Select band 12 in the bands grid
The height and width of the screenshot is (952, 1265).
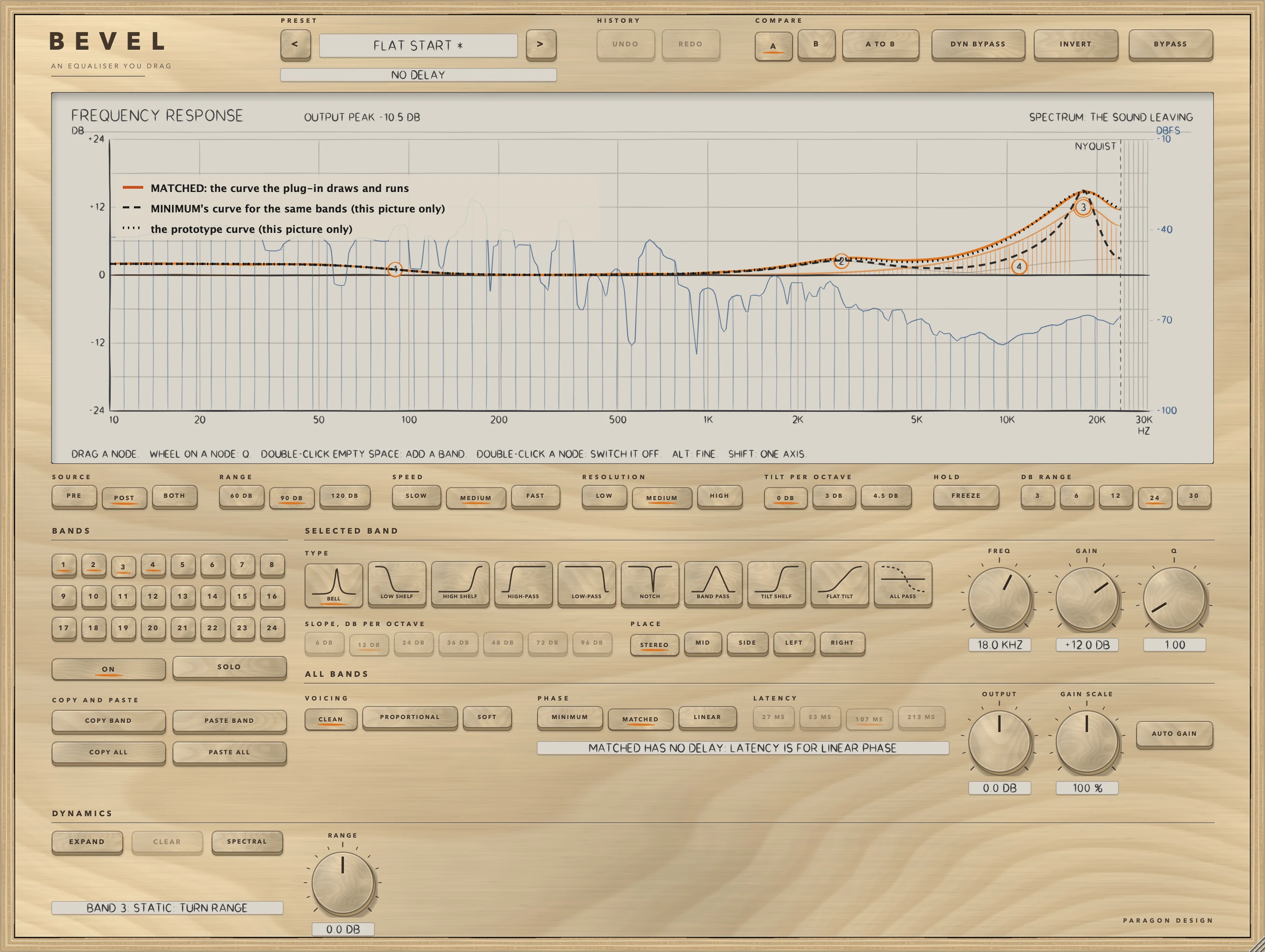(153, 596)
